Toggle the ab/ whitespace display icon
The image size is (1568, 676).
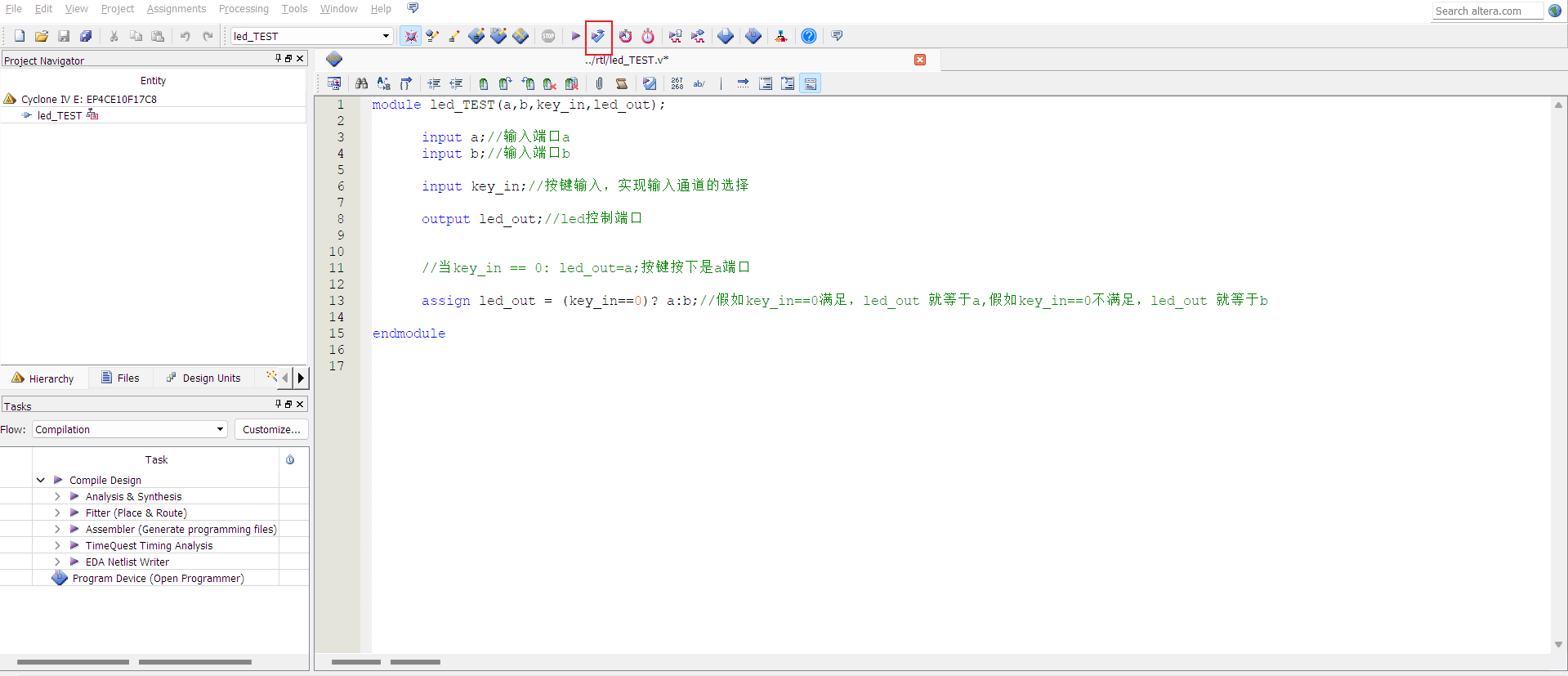(x=699, y=83)
